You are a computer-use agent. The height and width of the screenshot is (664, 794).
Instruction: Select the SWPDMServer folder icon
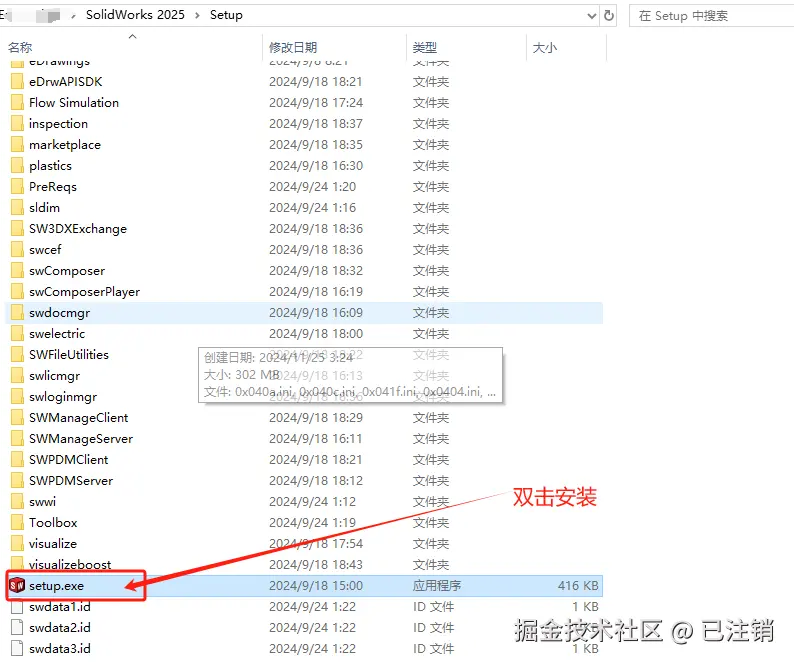tap(17, 481)
